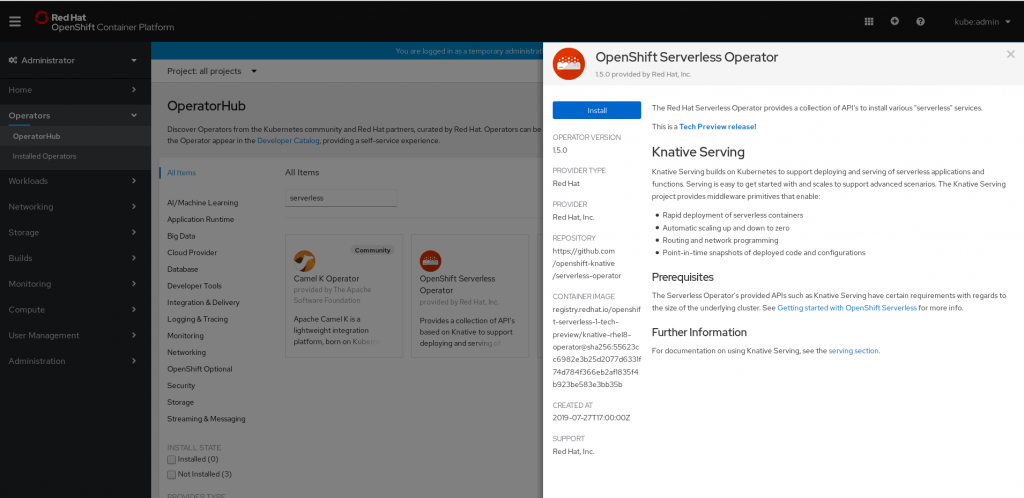
Task: Follow the Developer Catalog link
Action: coord(289,141)
